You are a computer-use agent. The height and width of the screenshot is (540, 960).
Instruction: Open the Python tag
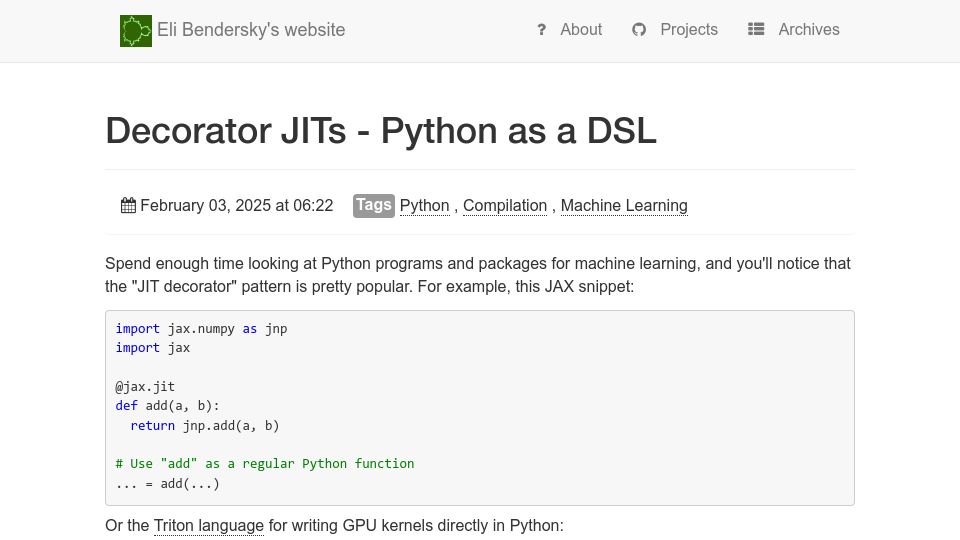click(424, 206)
